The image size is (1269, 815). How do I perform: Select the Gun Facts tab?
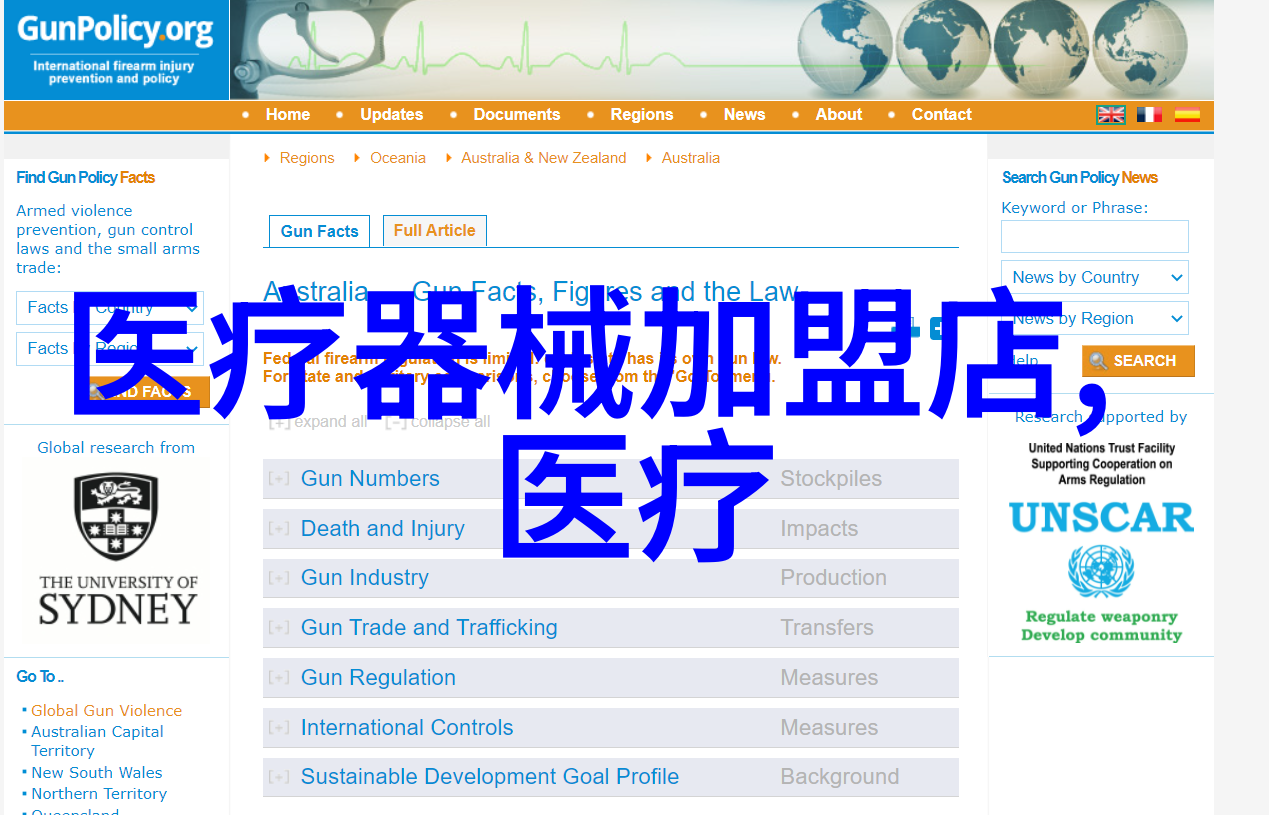319,231
